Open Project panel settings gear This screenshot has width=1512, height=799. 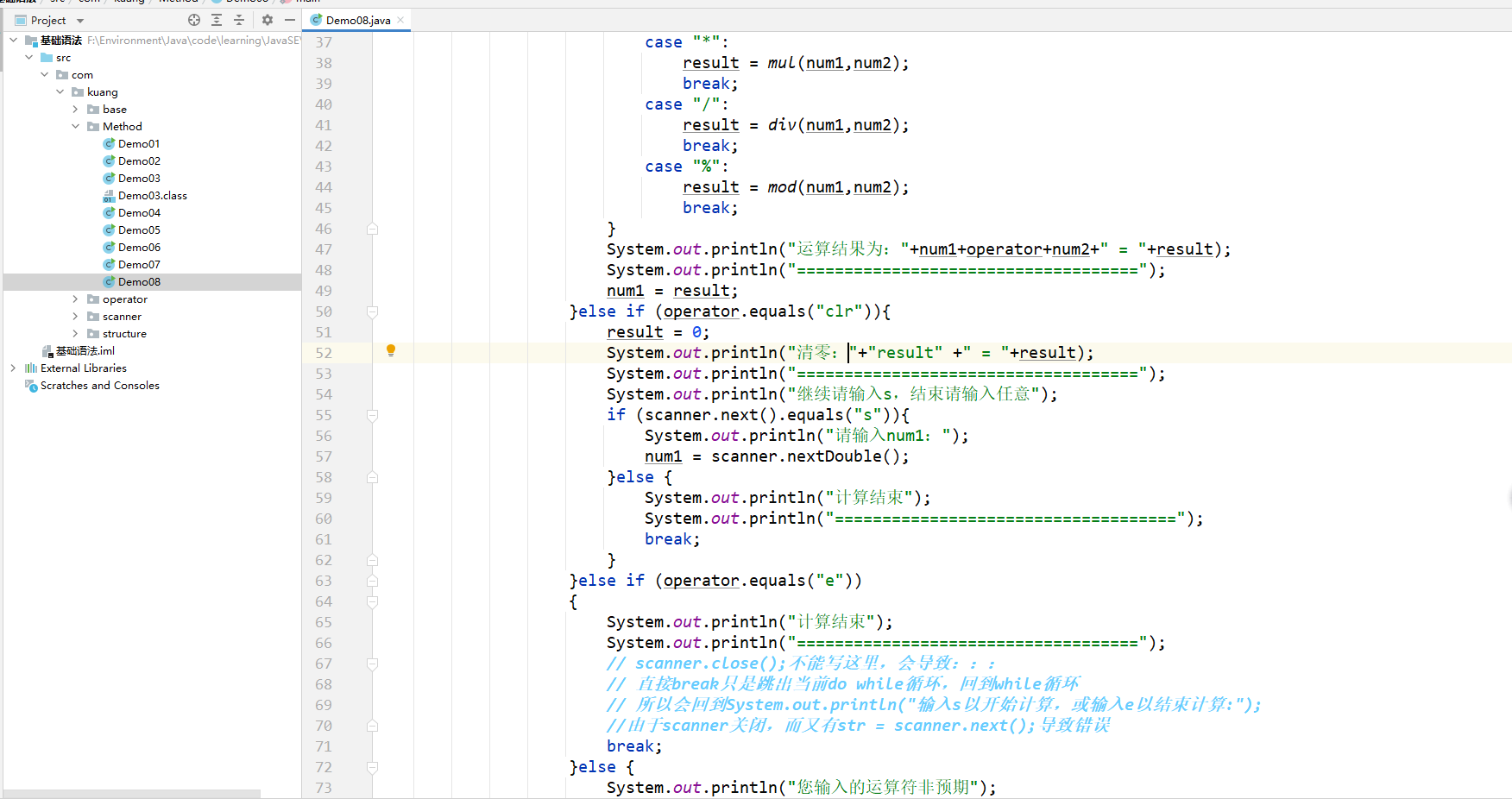[268, 20]
